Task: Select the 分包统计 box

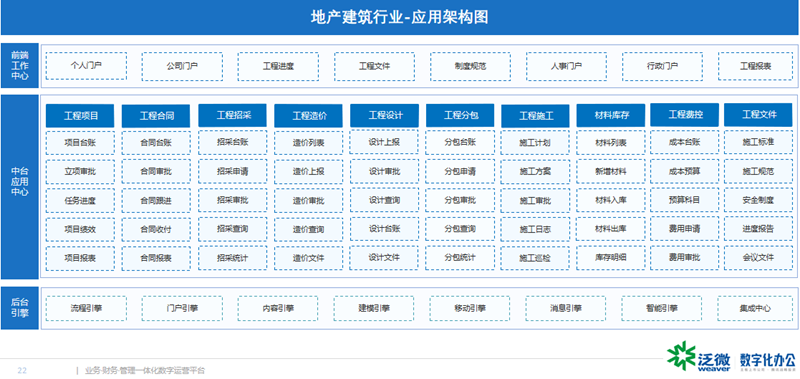Action: 460,258
